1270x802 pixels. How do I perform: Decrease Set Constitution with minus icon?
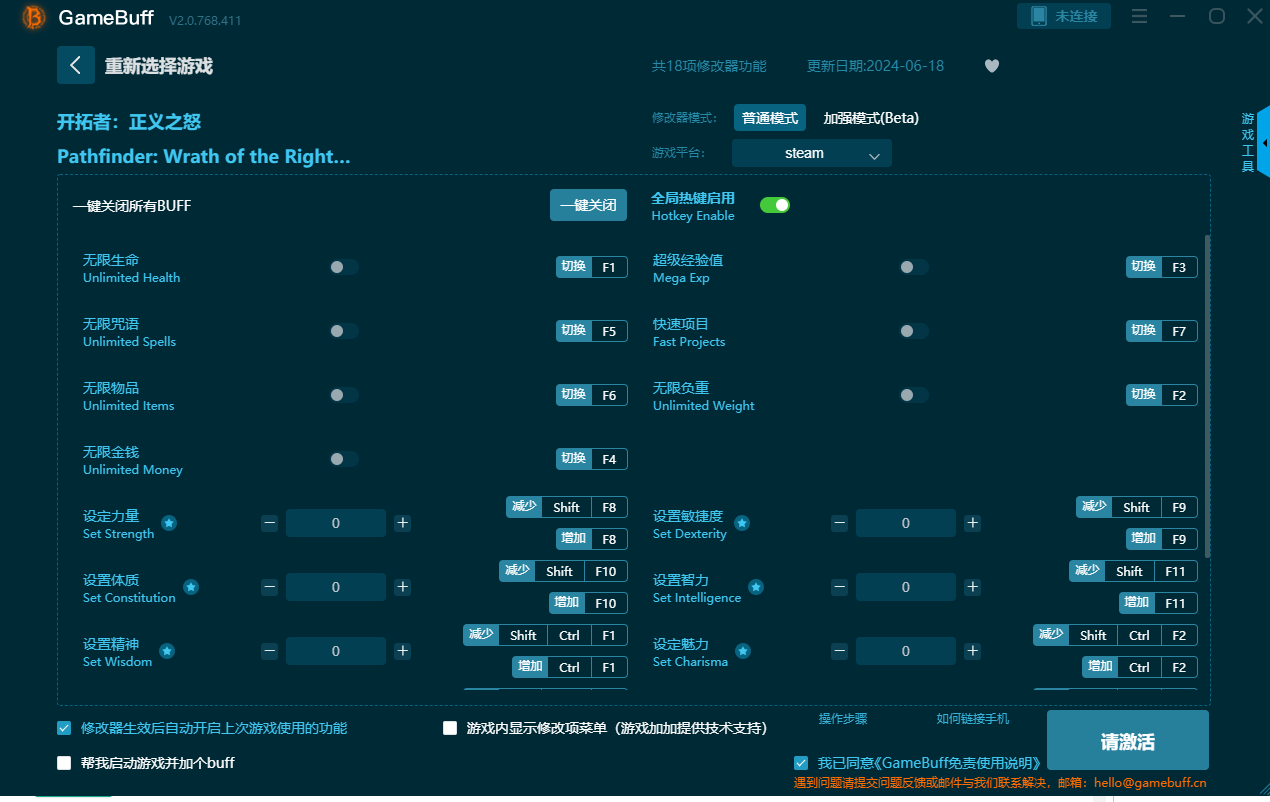pyautogui.click(x=270, y=587)
